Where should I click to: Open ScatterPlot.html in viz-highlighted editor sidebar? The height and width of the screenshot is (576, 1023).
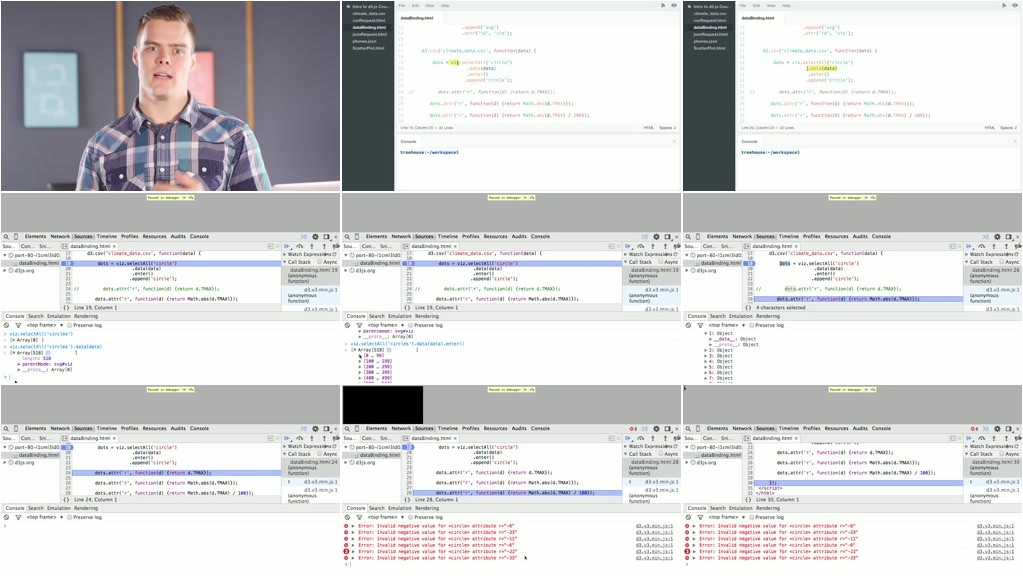pyautogui.click(x=369, y=48)
